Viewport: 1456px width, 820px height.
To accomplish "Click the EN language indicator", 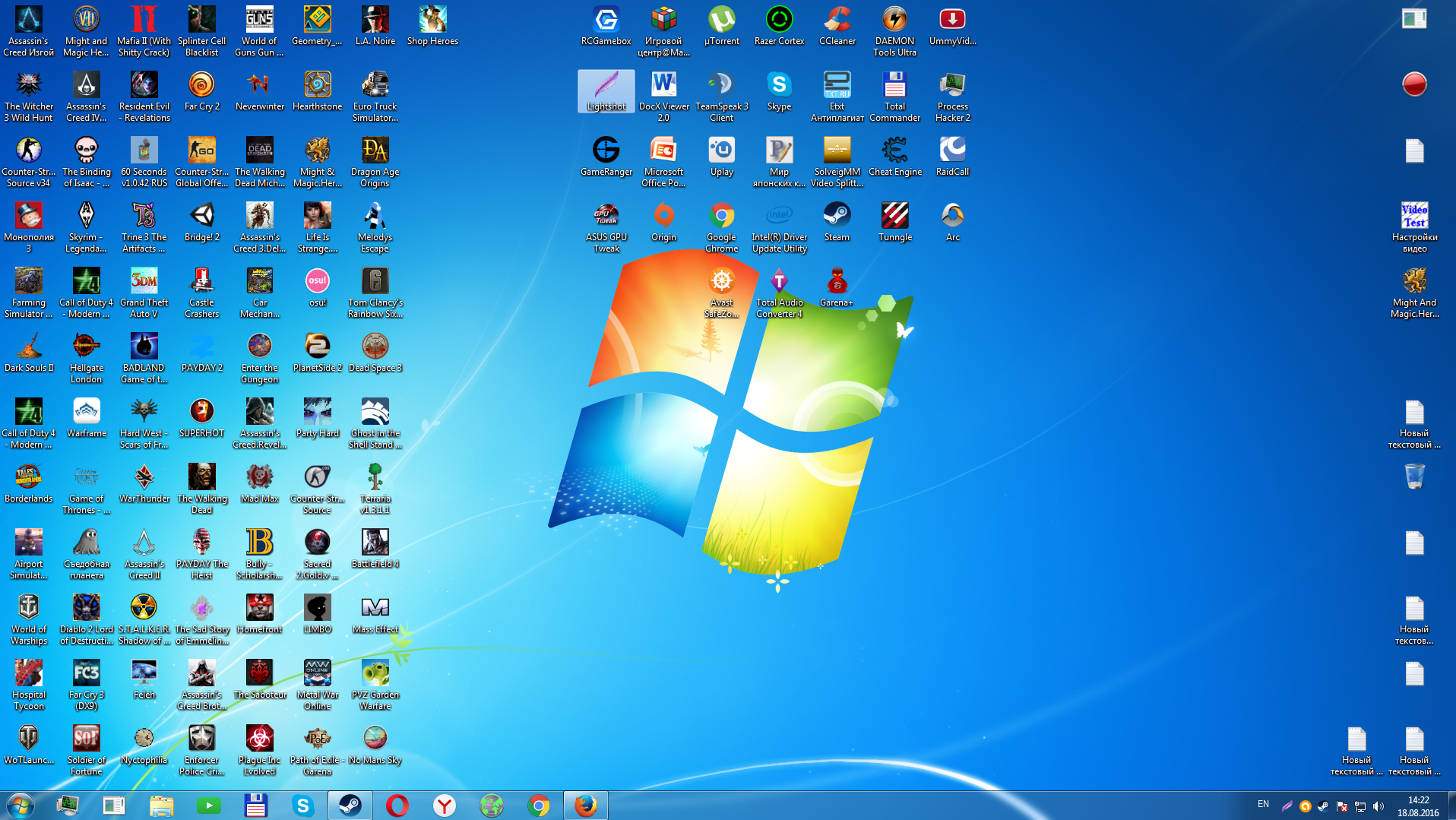I will click(x=1263, y=804).
